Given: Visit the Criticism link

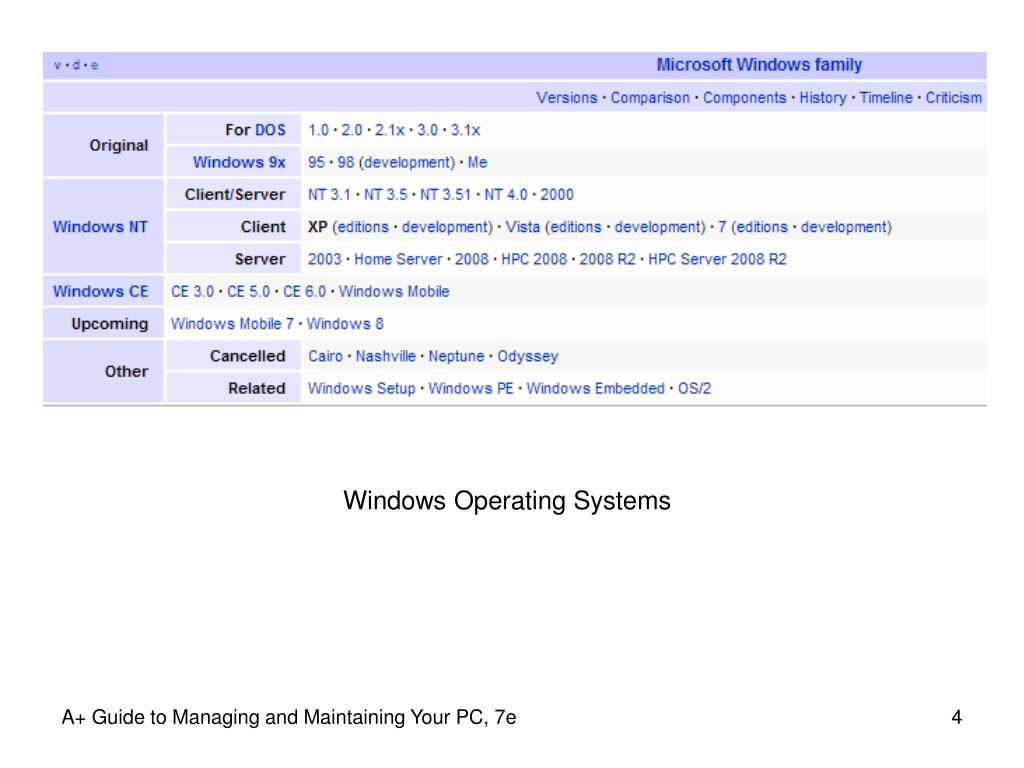Looking at the screenshot, I should tap(953, 98).
